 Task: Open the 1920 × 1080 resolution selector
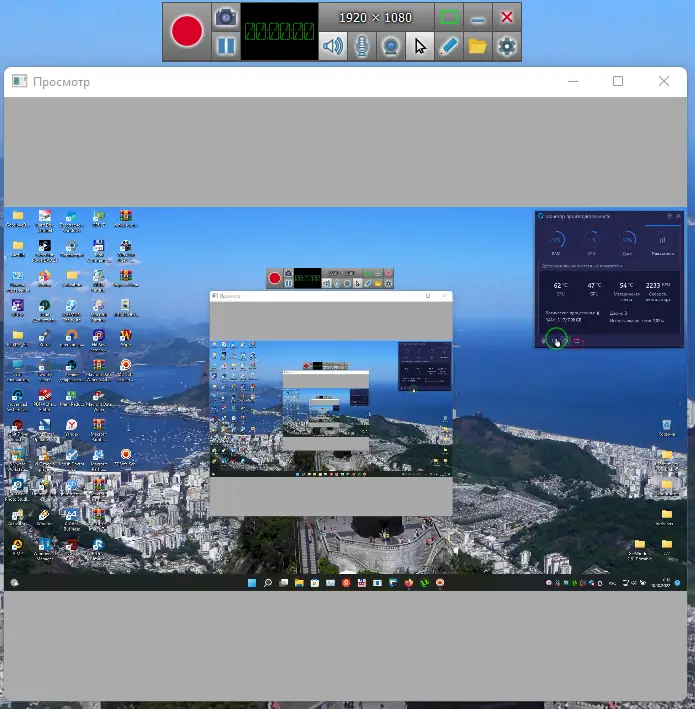click(x=375, y=18)
